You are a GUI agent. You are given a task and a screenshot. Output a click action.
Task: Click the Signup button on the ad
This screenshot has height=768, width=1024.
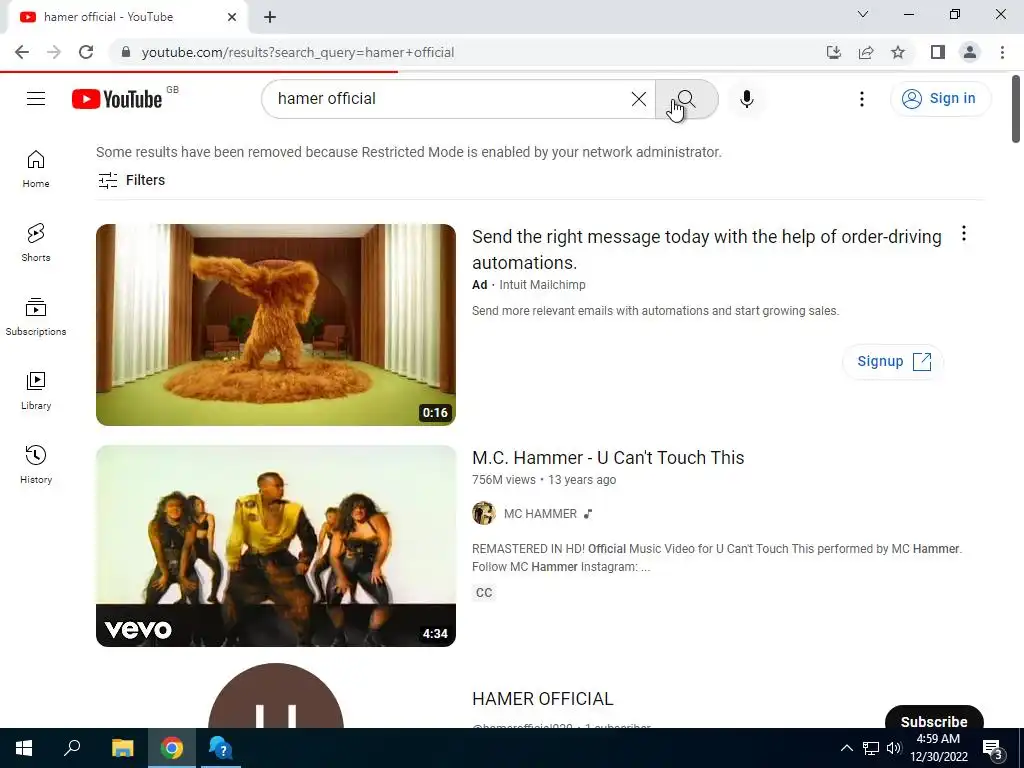893,362
